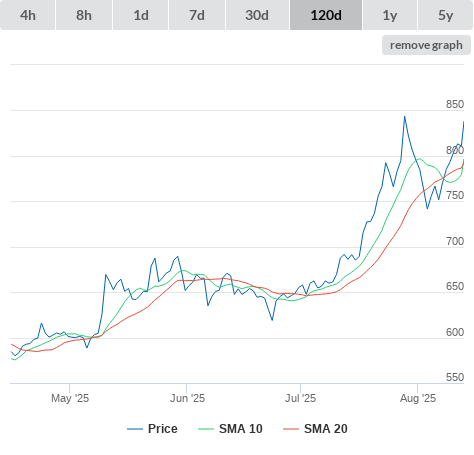The width and height of the screenshot is (474, 455).
Task: Click the active 120d tab
Action: [x=326, y=15]
